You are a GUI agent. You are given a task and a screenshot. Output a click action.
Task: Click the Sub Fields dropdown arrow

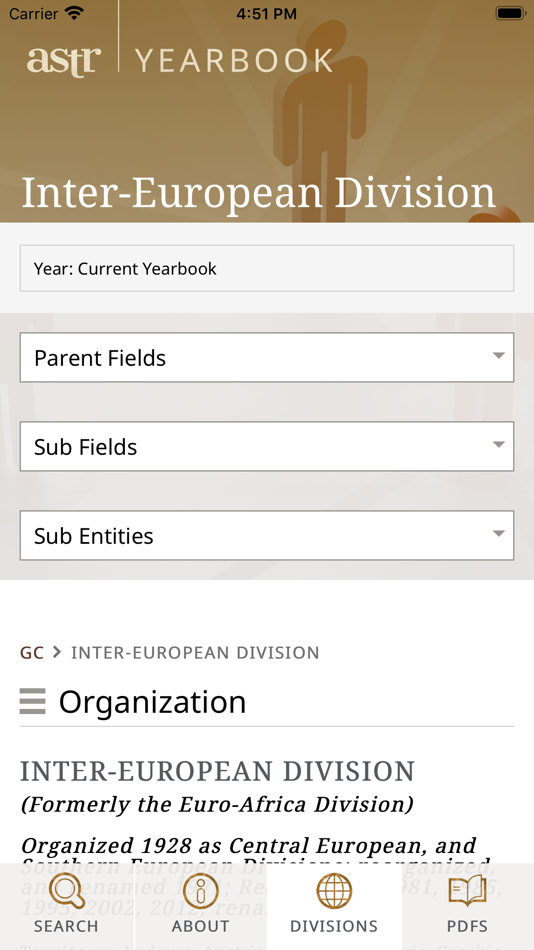point(498,445)
